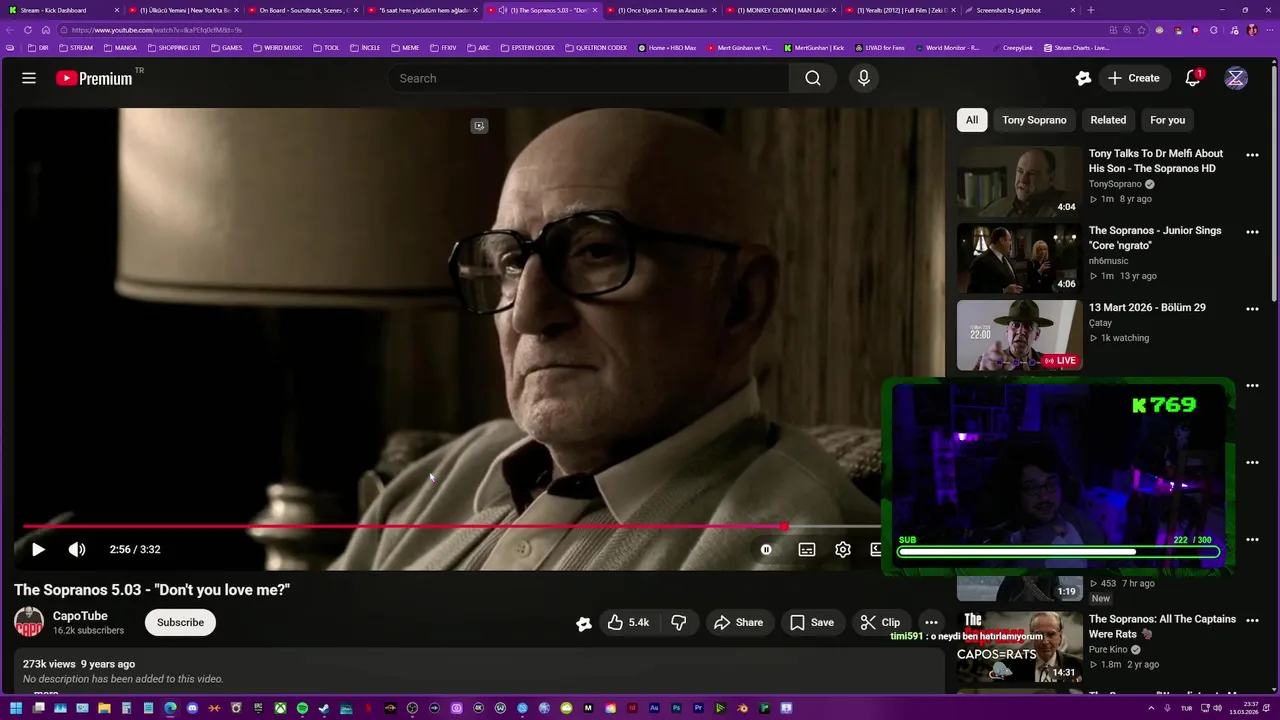Save video to playlist
Screen dimensions: 1280x720
[812, 622]
